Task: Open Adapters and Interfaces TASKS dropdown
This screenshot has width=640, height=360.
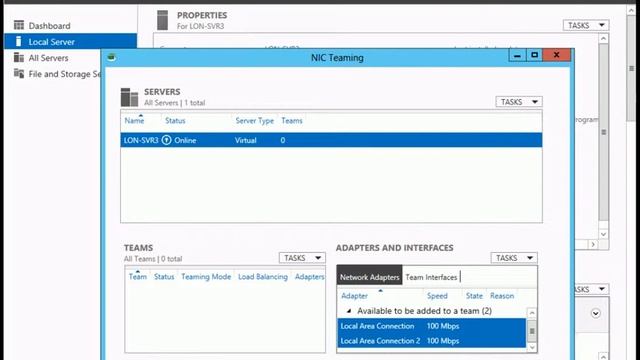Action: pyautogui.click(x=514, y=258)
